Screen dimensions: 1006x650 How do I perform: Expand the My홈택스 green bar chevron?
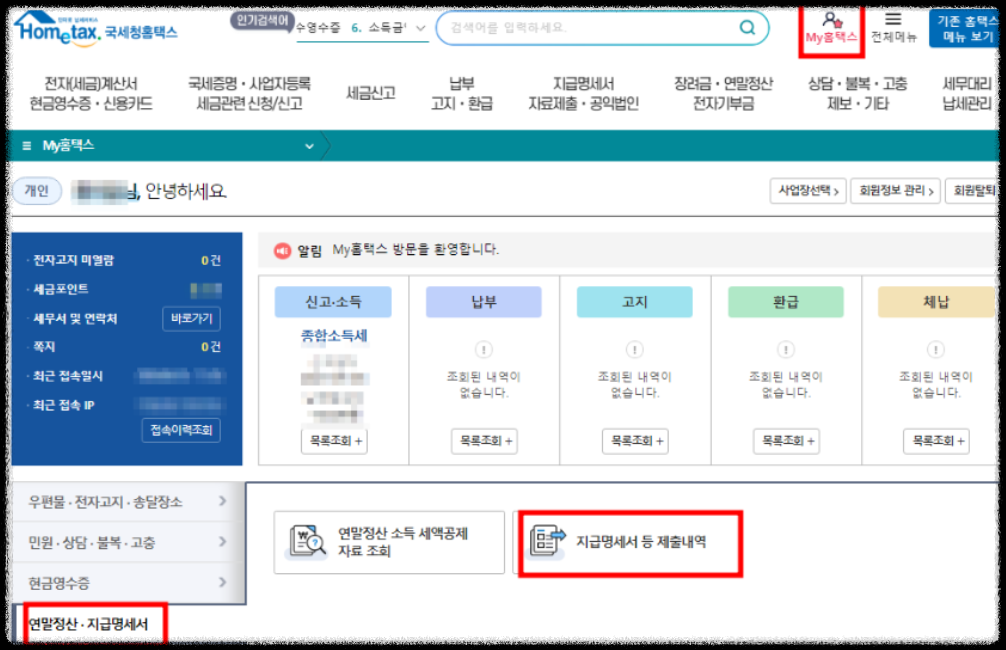(x=308, y=145)
